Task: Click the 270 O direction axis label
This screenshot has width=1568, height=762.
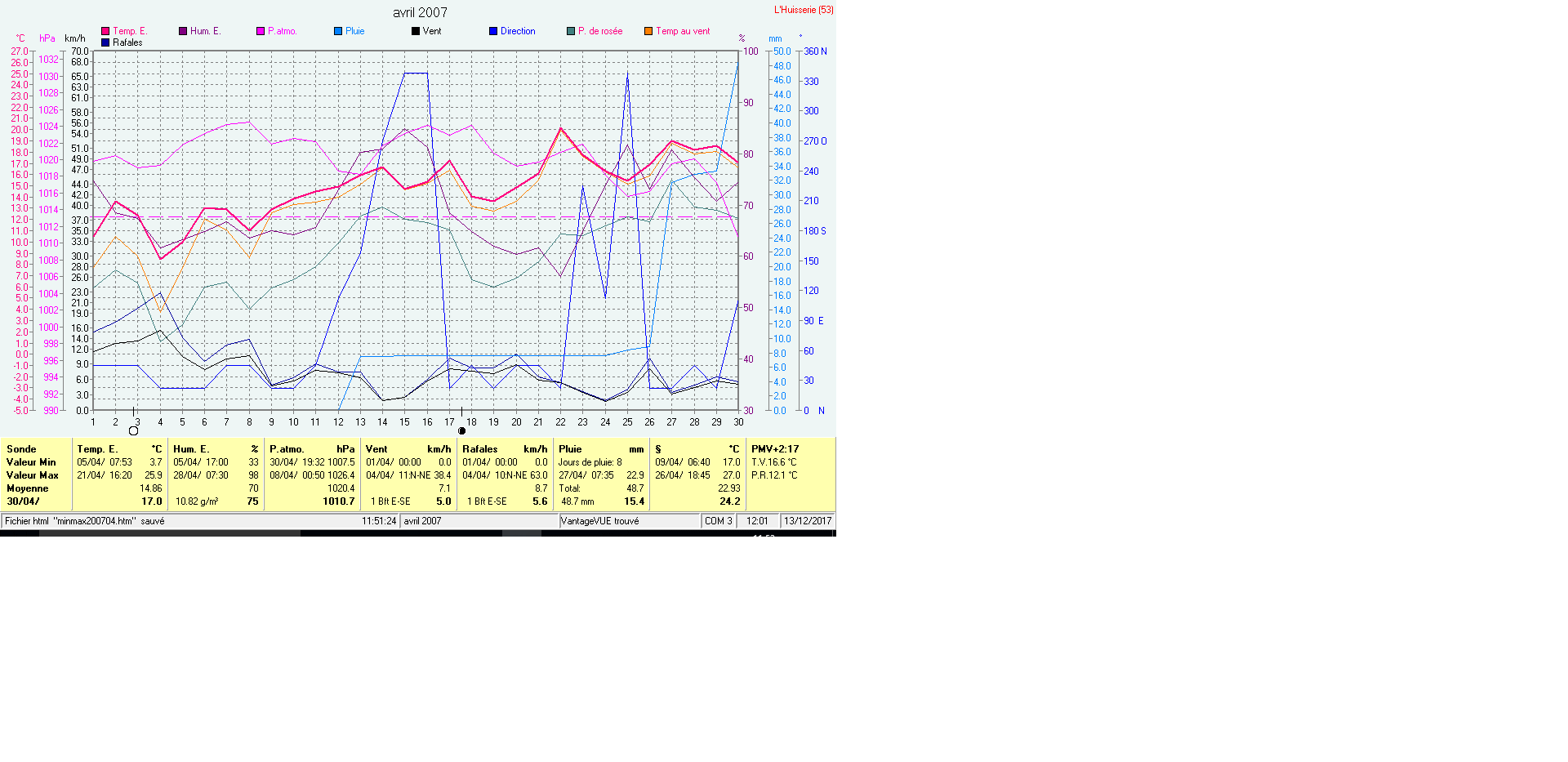Action: tap(815, 141)
